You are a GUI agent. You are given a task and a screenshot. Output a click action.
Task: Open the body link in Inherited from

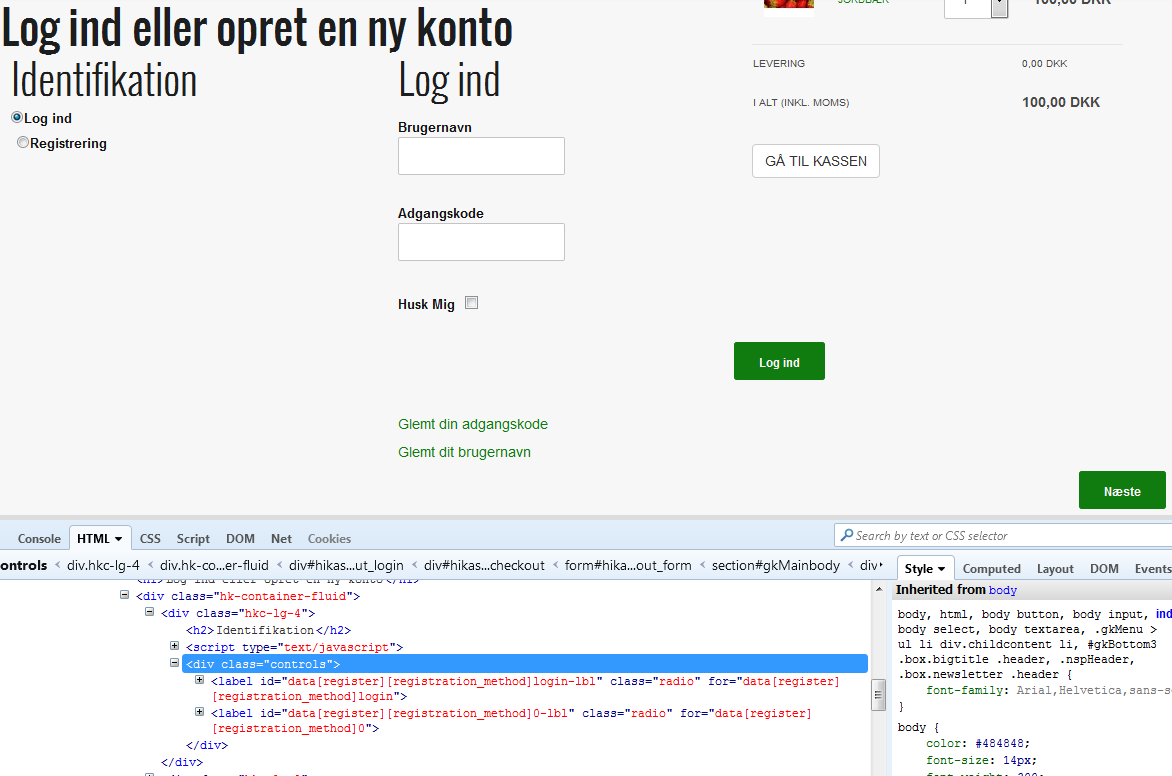coord(1002,591)
